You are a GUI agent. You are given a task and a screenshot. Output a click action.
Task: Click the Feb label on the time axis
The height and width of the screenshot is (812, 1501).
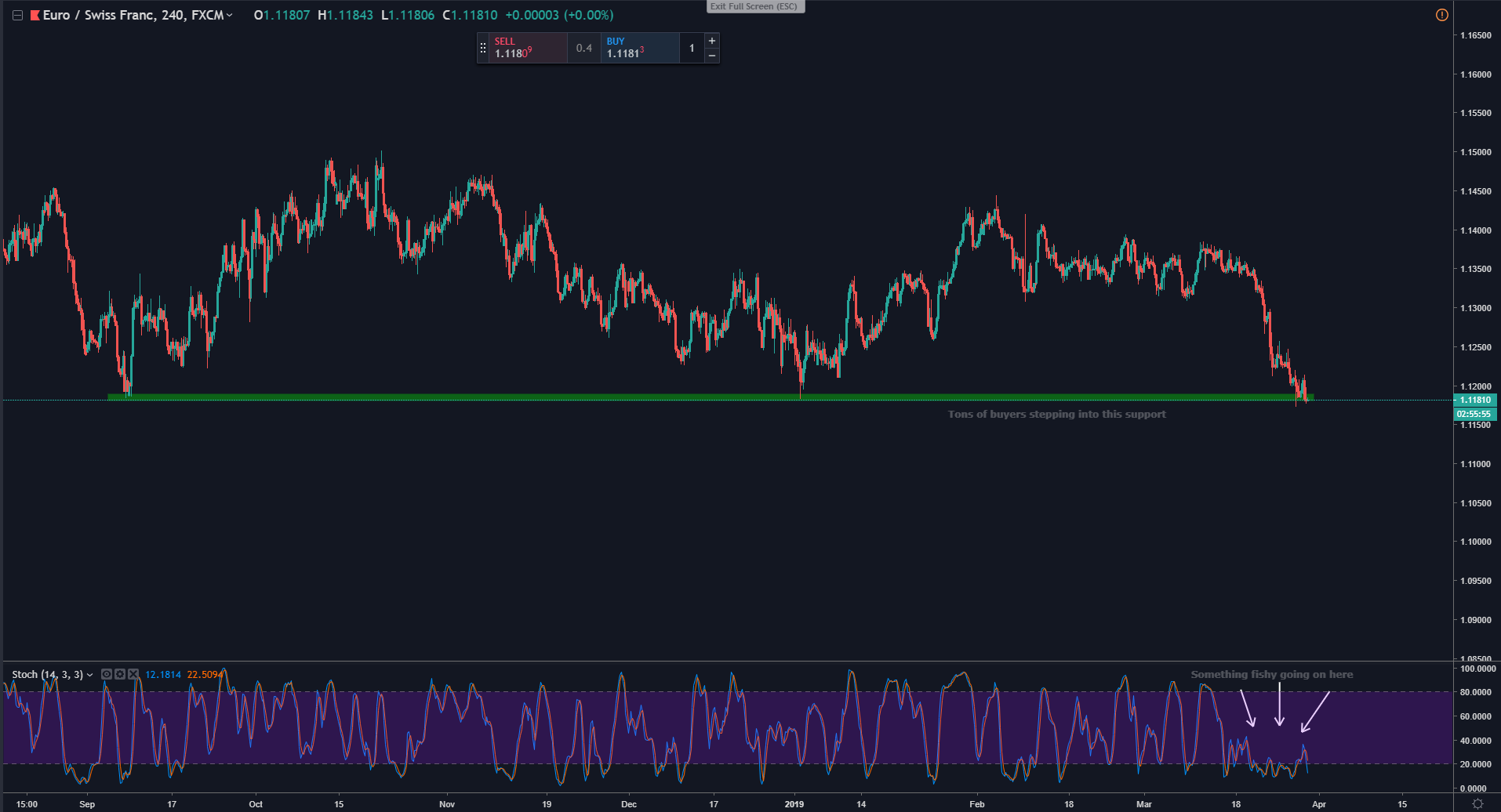[977, 804]
